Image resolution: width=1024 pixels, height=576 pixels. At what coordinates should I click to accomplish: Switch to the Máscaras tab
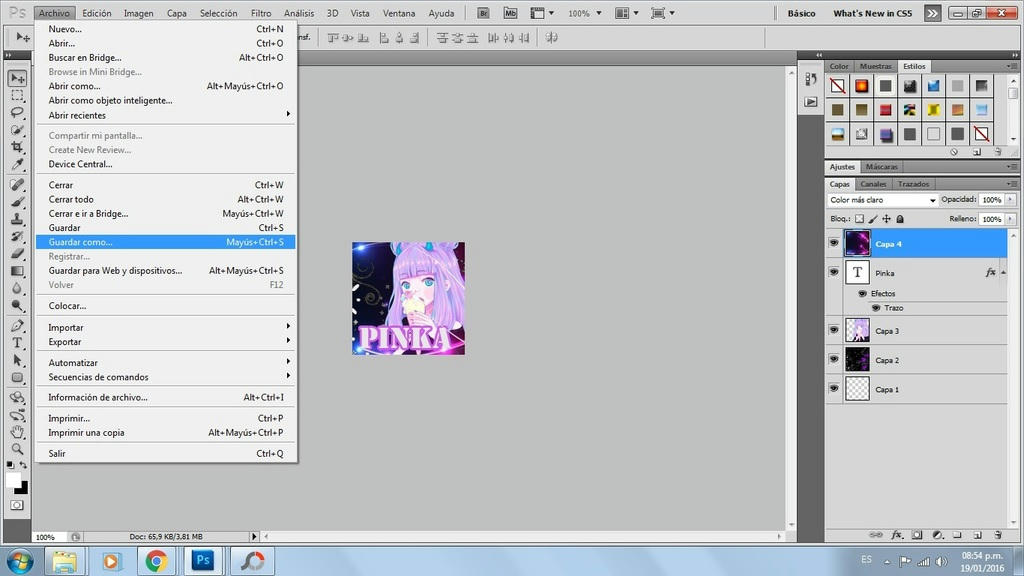coord(882,167)
